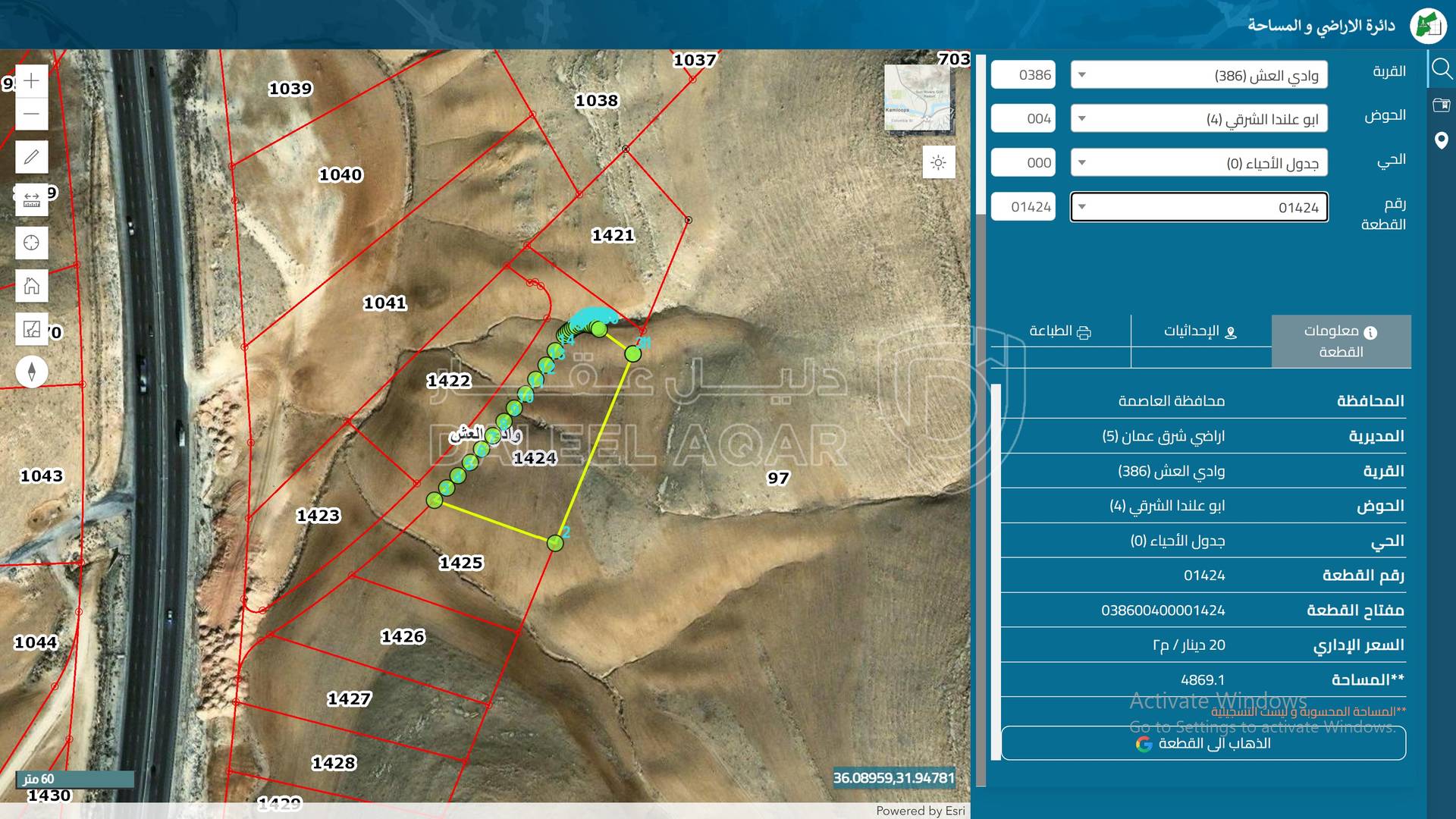Zoom out of the map

click(31, 115)
